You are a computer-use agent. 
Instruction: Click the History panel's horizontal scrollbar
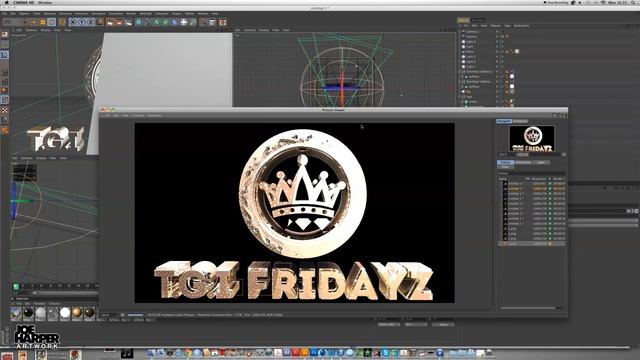[x=529, y=308]
